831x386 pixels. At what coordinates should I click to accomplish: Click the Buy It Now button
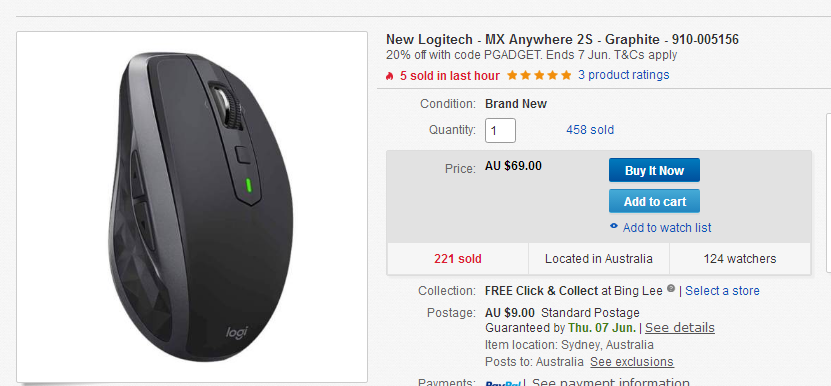pos(654,170)
